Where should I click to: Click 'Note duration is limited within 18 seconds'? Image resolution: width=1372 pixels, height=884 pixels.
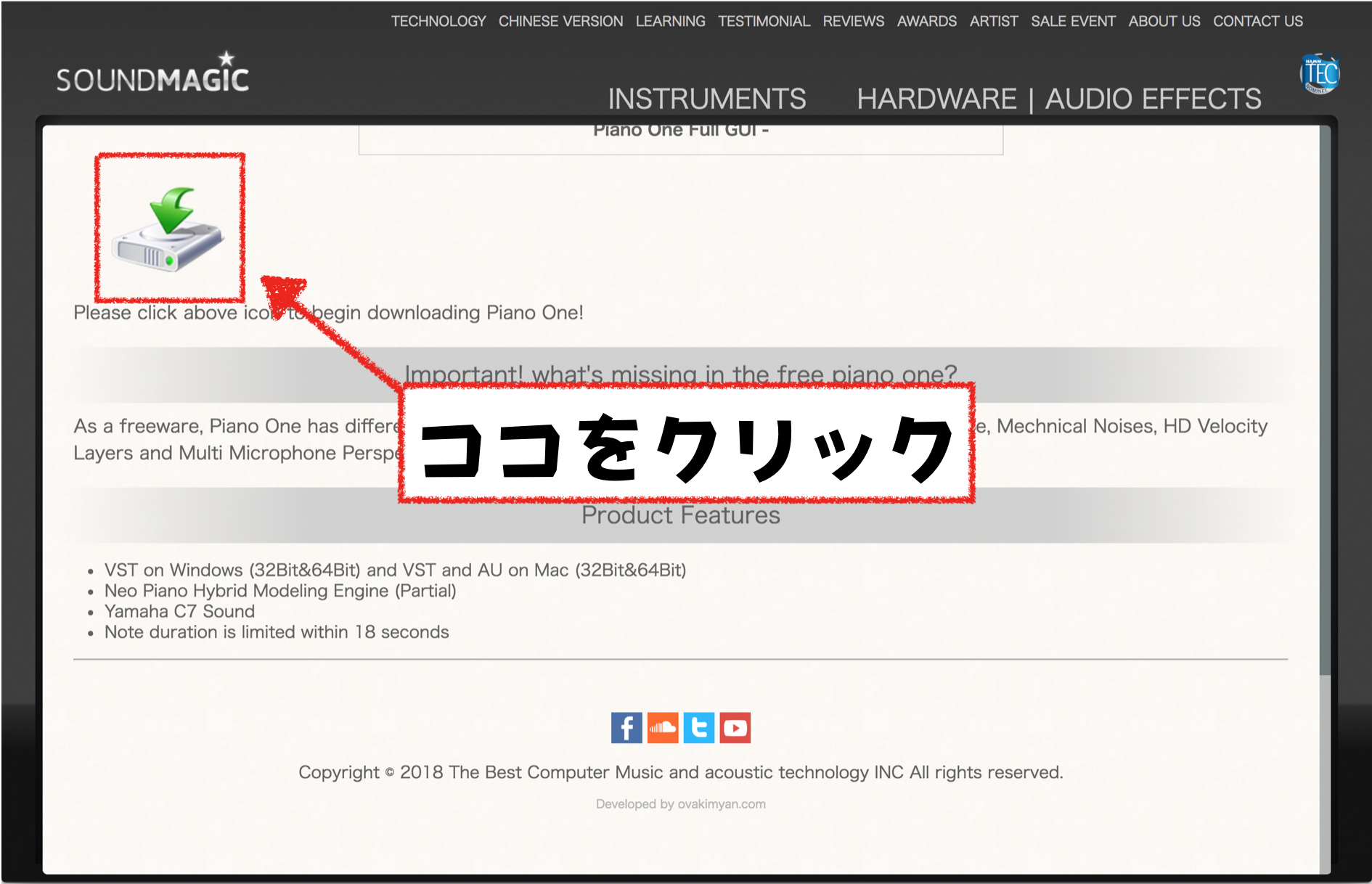[277, 632]
